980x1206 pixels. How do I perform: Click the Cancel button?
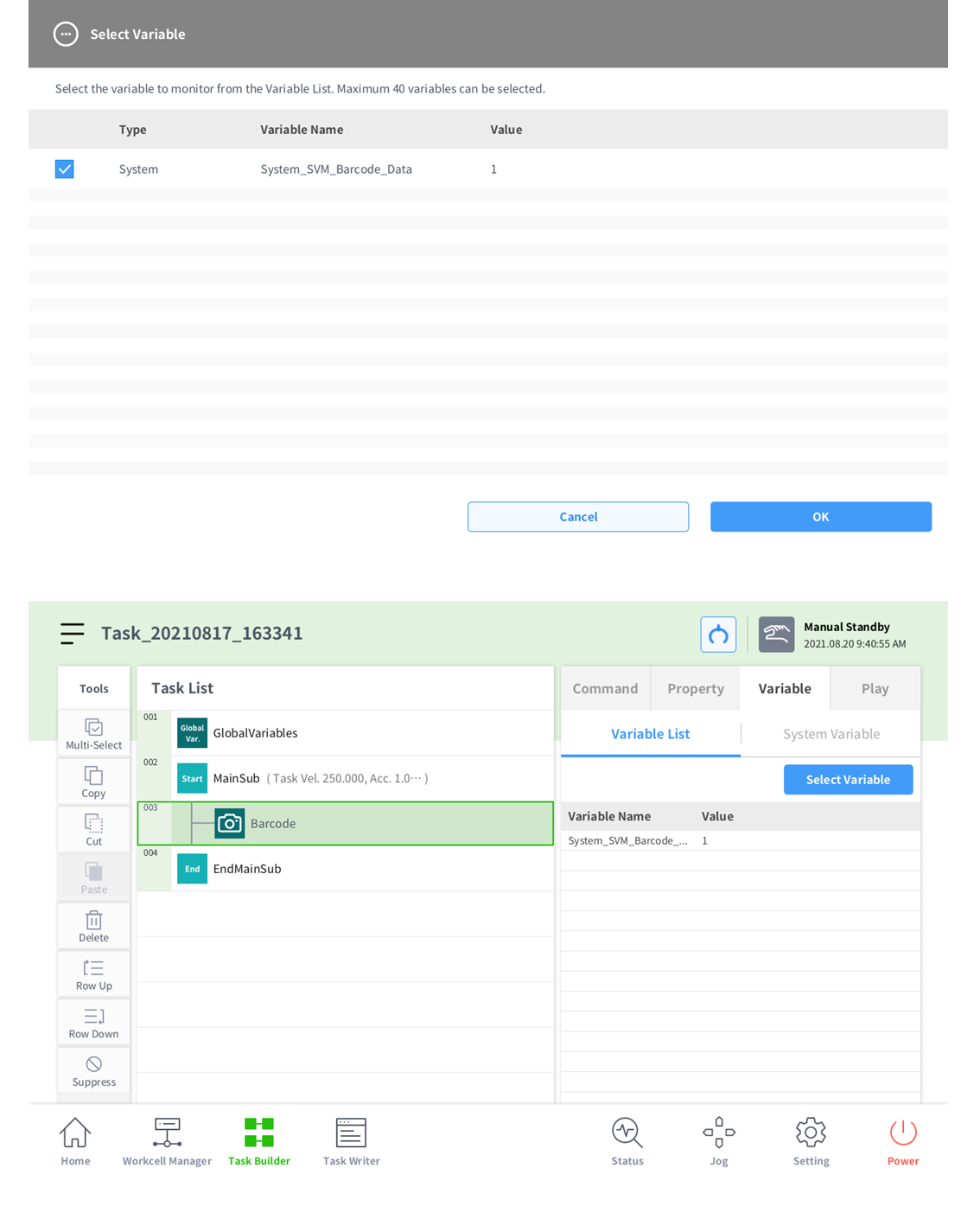click(578, 517)
